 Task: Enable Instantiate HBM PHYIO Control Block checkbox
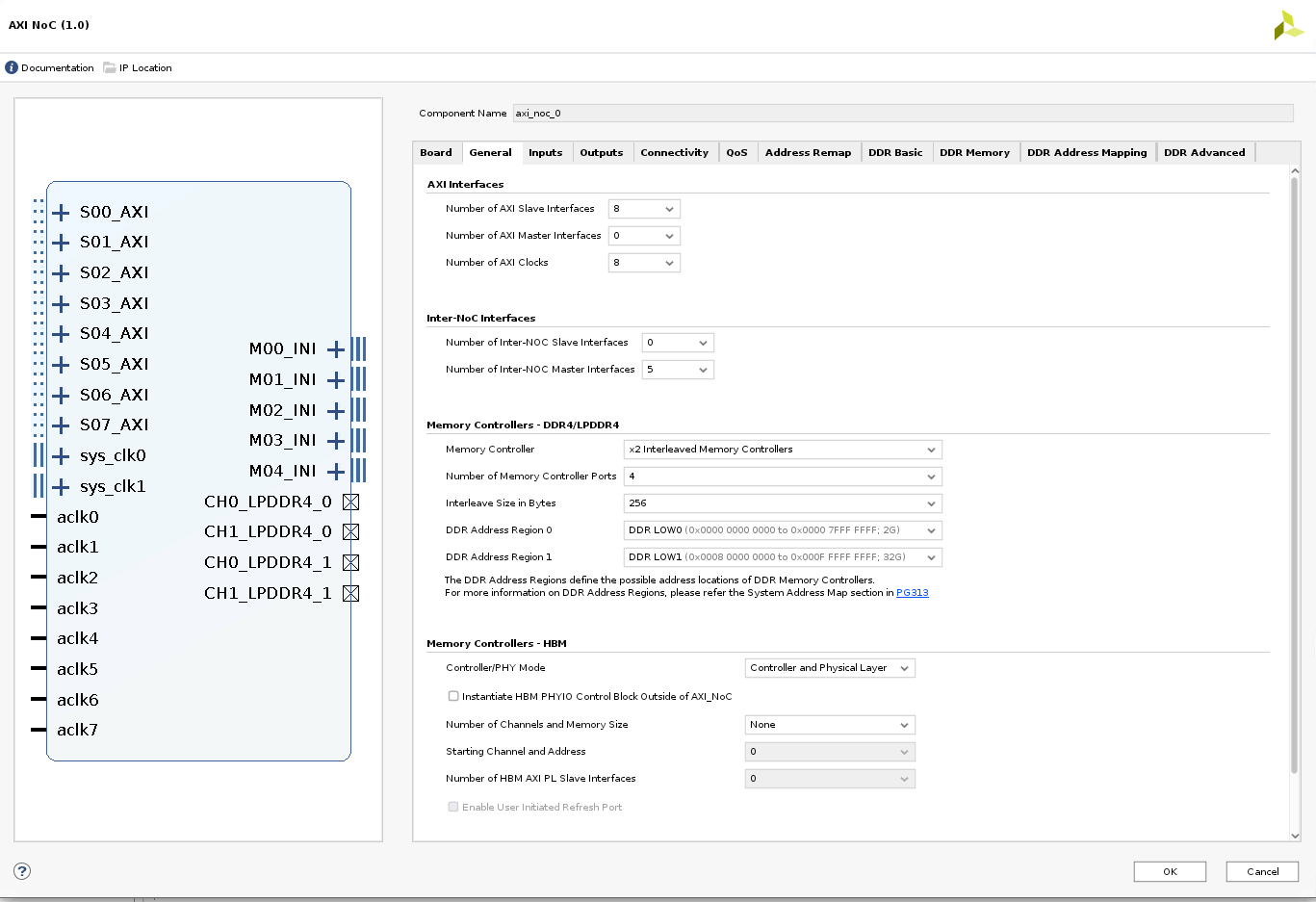coord(453,696)
